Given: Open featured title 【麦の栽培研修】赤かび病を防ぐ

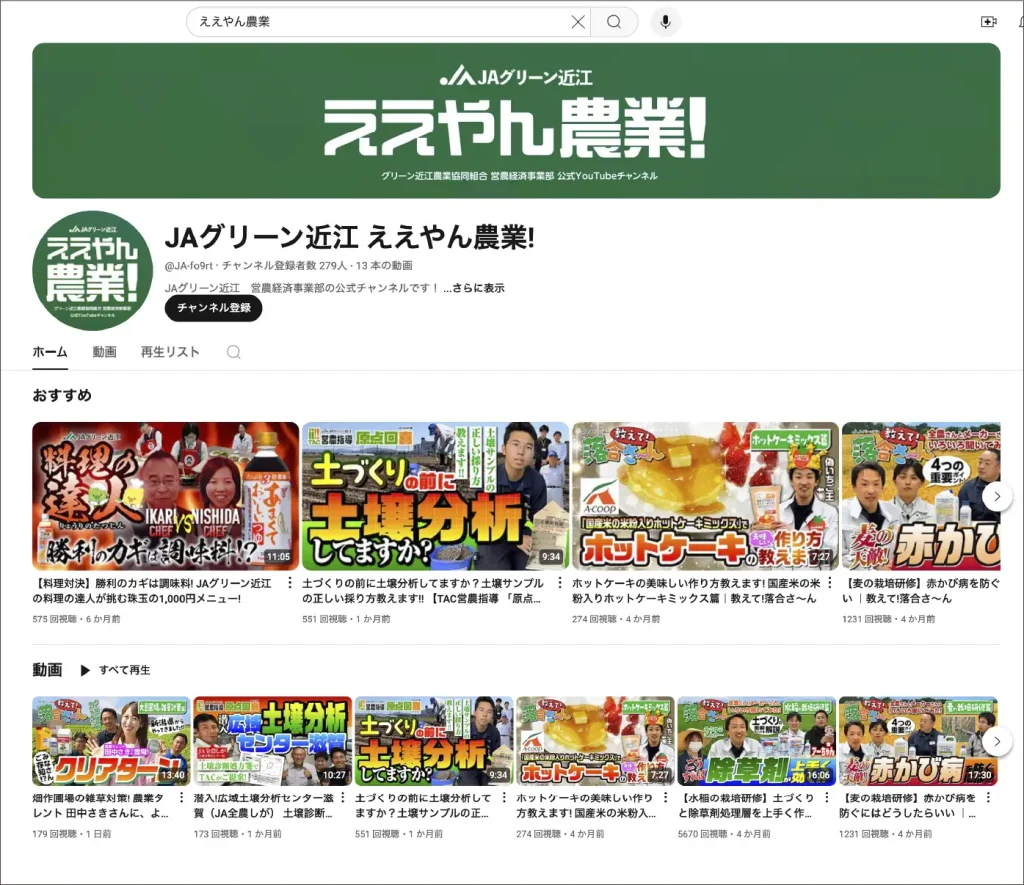Looking at the screenshot, I should pos(921,590).
